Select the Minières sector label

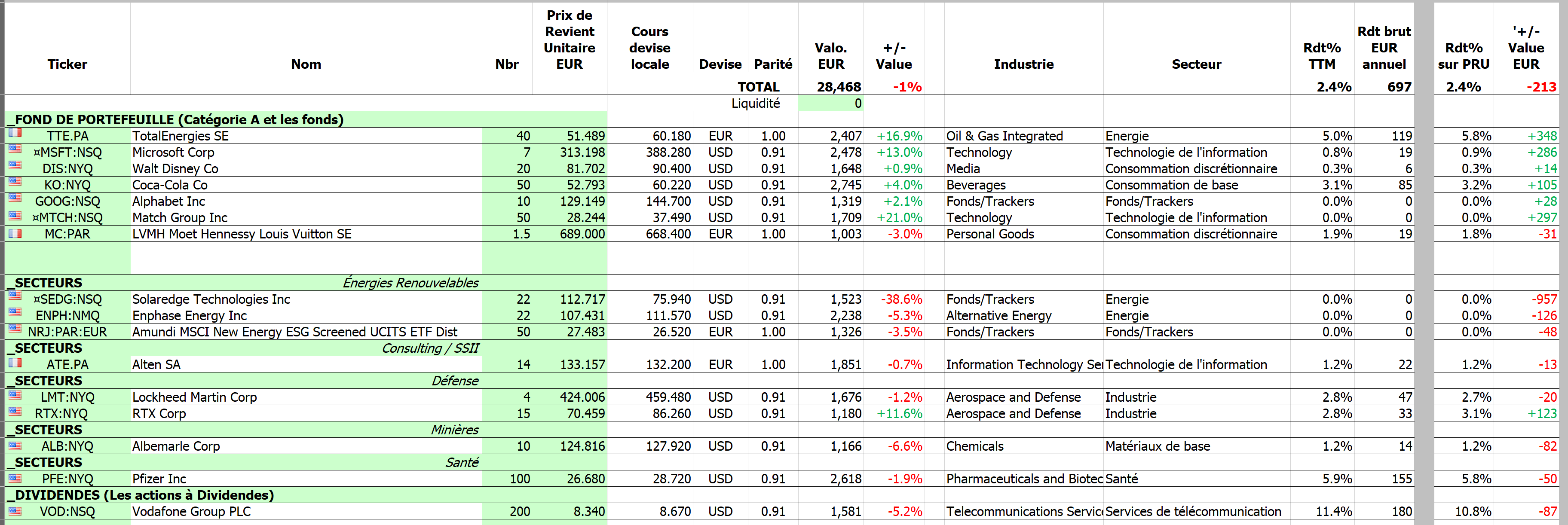454,430
